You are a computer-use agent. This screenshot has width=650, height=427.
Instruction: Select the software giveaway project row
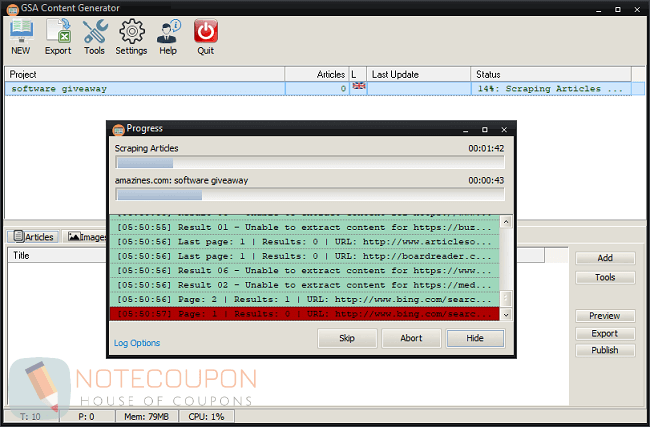[318, 89]
